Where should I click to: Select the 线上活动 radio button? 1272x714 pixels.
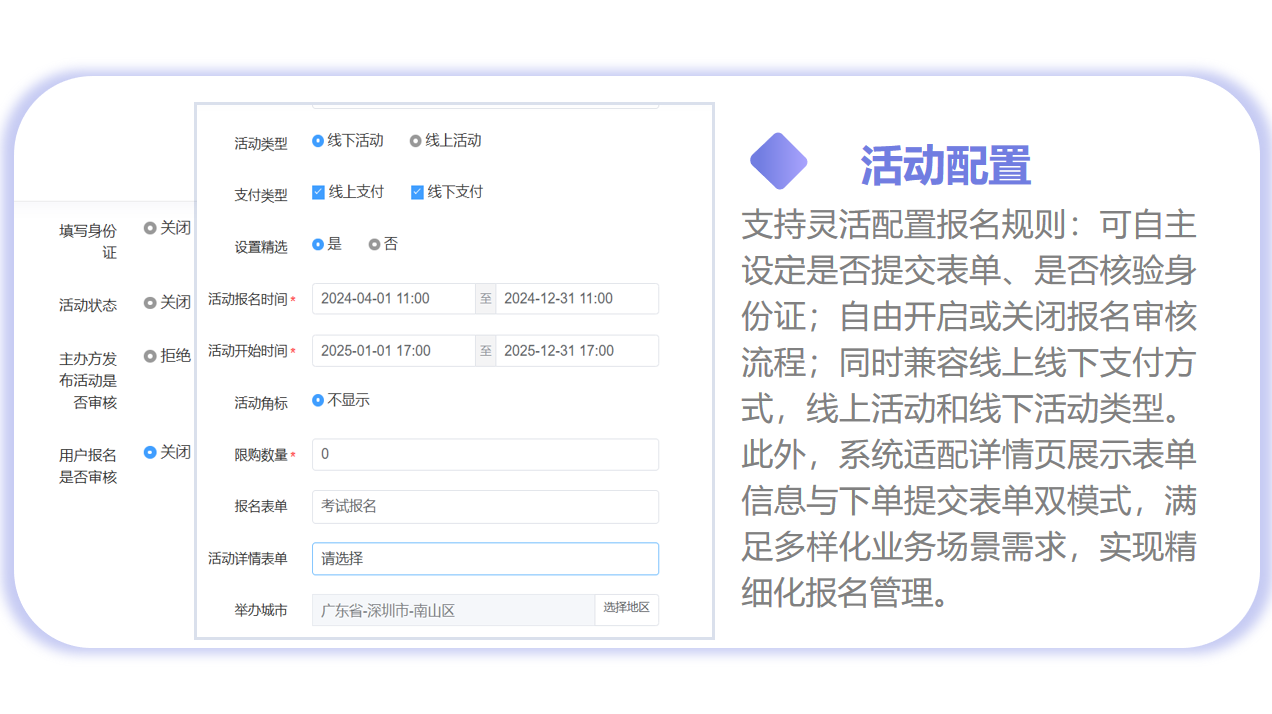point(416,141)
